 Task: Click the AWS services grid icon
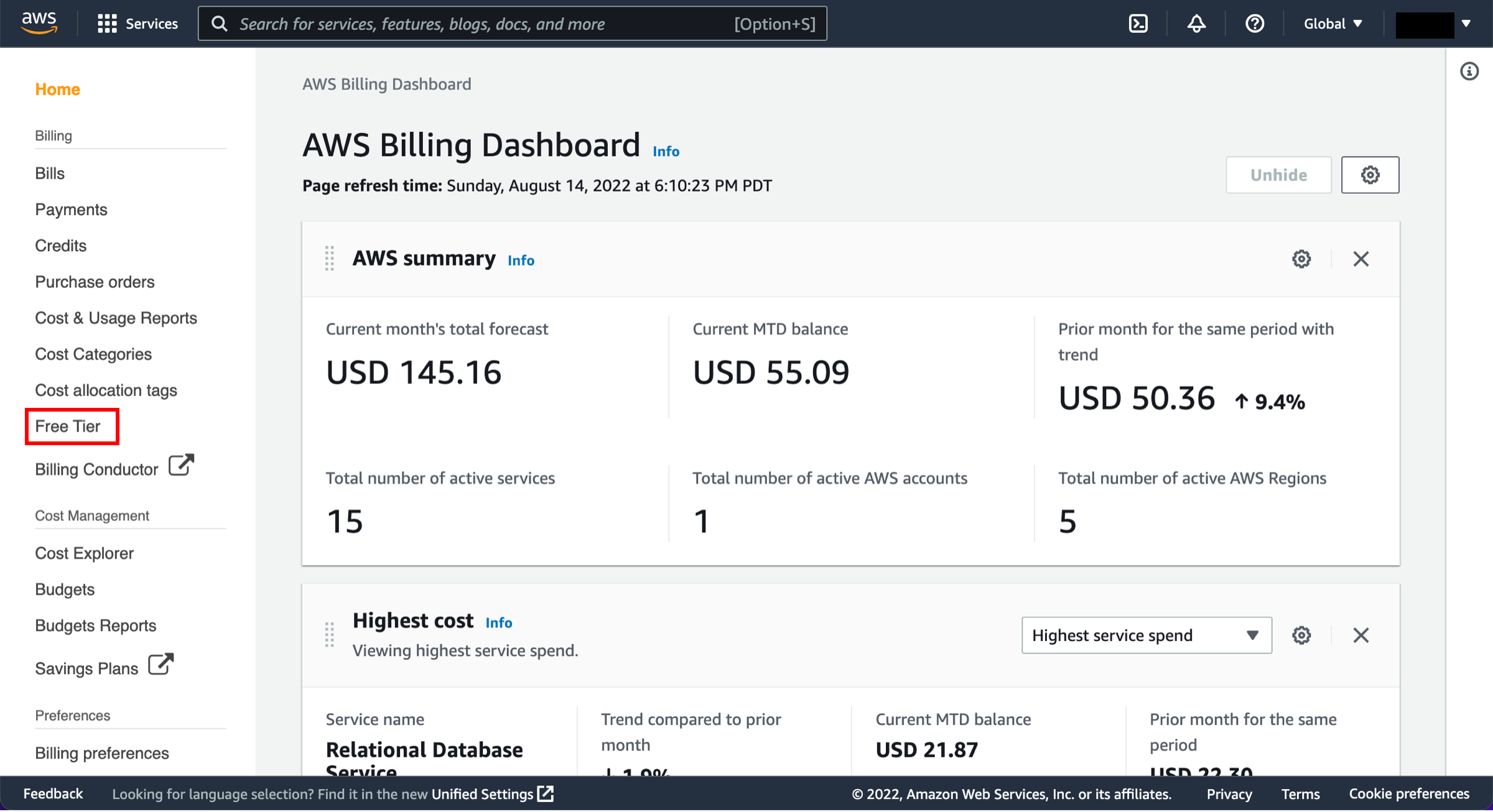pos(105,23)
